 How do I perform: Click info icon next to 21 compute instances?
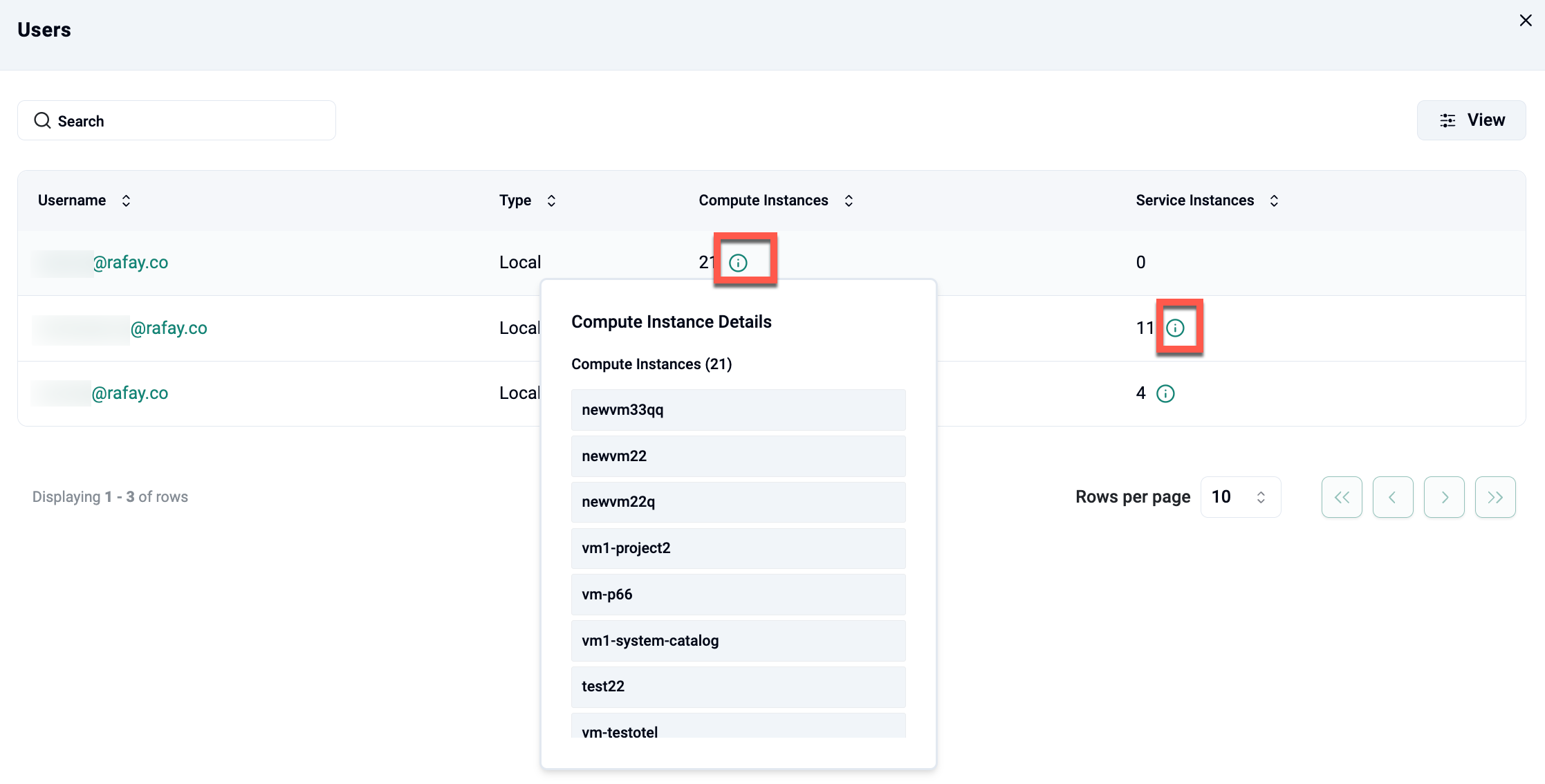pos(738,263)
